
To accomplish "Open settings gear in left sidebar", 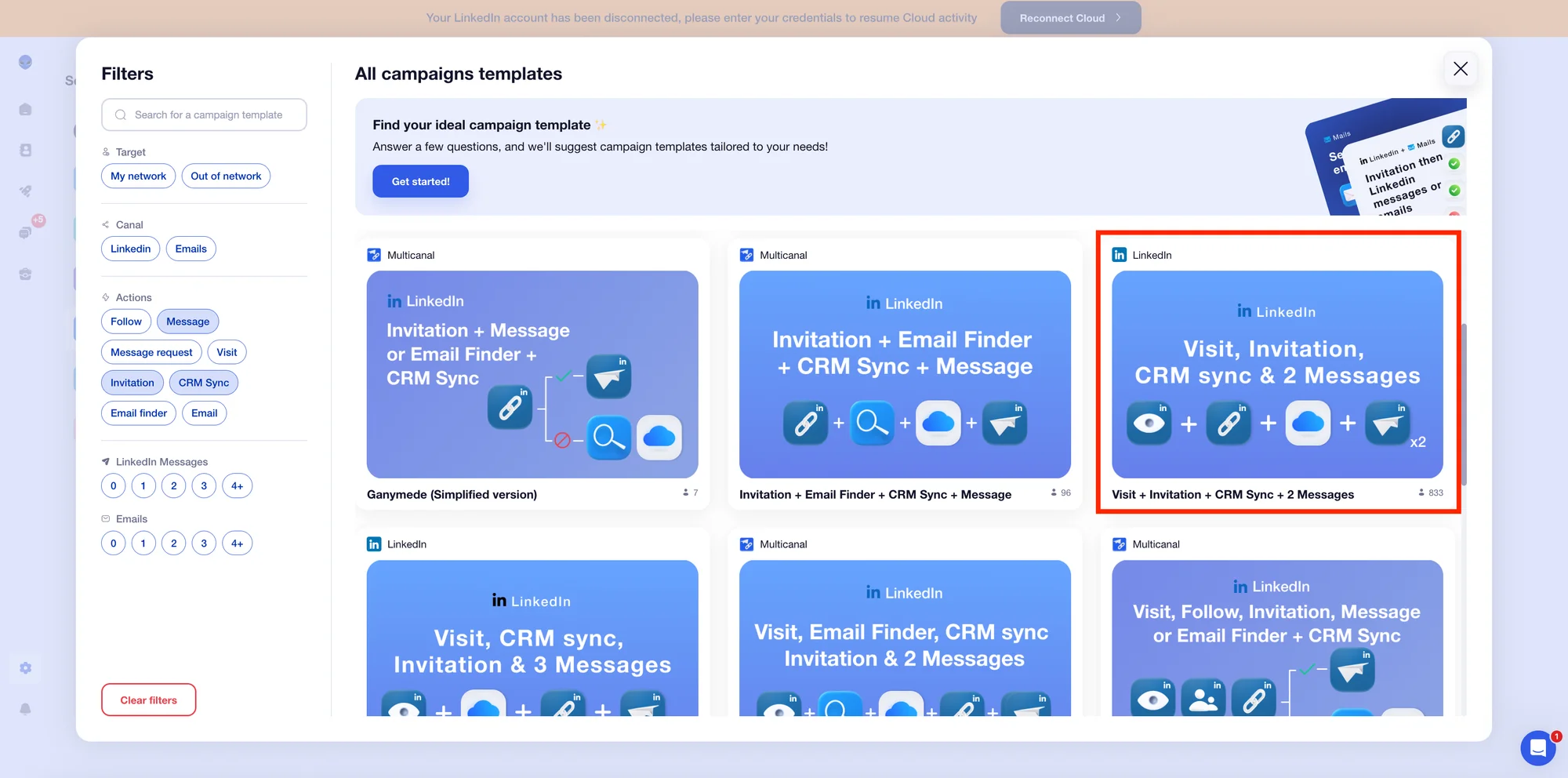I will [26, 668].
